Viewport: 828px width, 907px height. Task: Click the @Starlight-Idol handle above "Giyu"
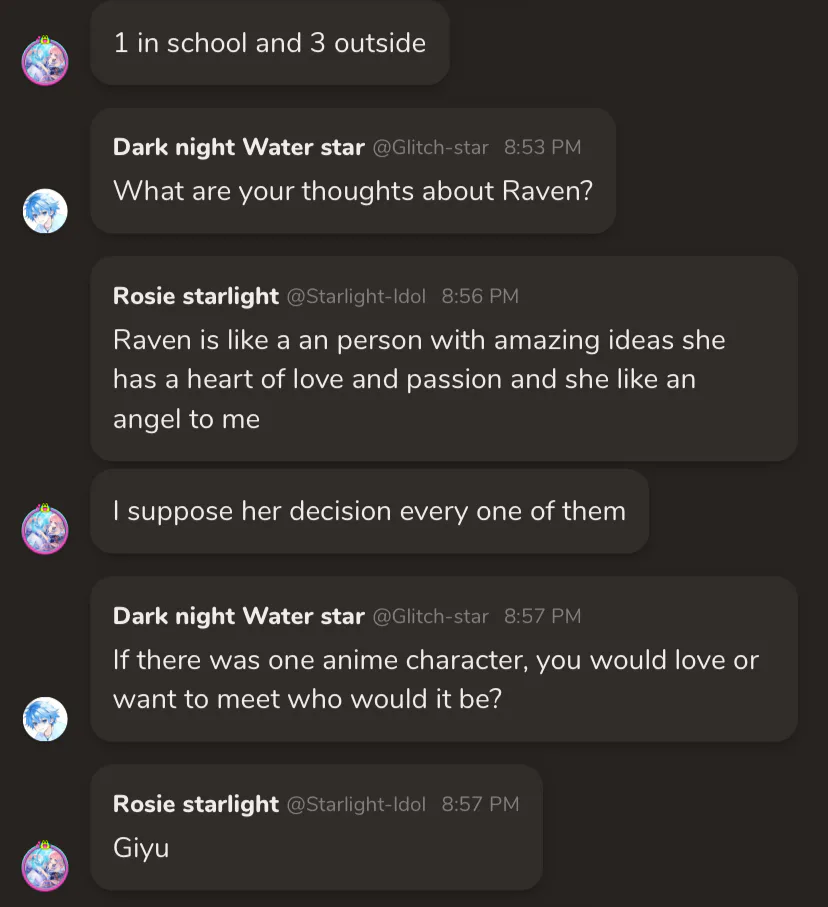pyautogui.click(x=356, y=805)
